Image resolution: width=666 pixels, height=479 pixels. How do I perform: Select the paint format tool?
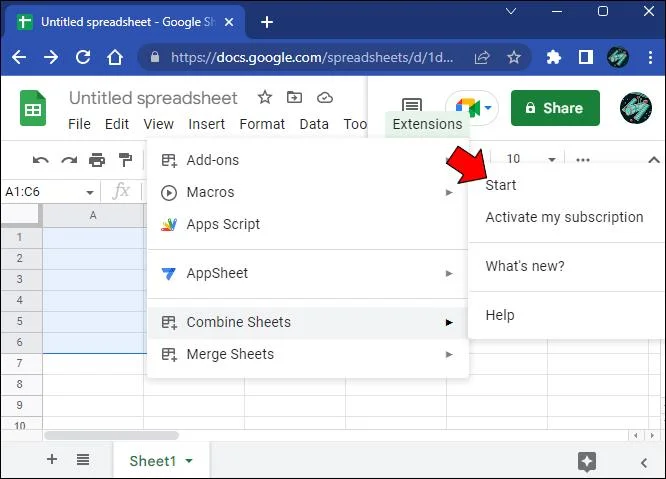pyautogui.click(x=125, y=160)
